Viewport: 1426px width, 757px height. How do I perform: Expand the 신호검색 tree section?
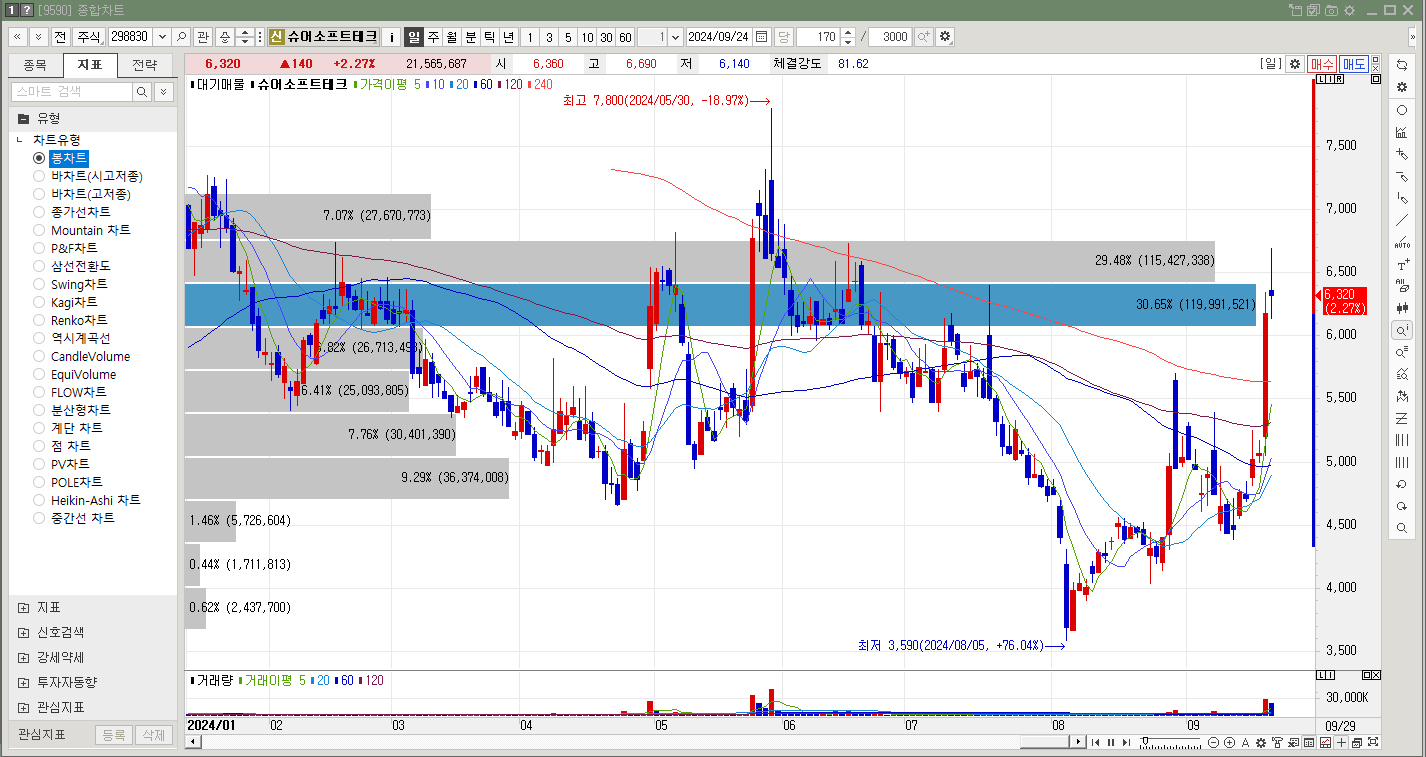pyautogui.click(x=23, y=632)
